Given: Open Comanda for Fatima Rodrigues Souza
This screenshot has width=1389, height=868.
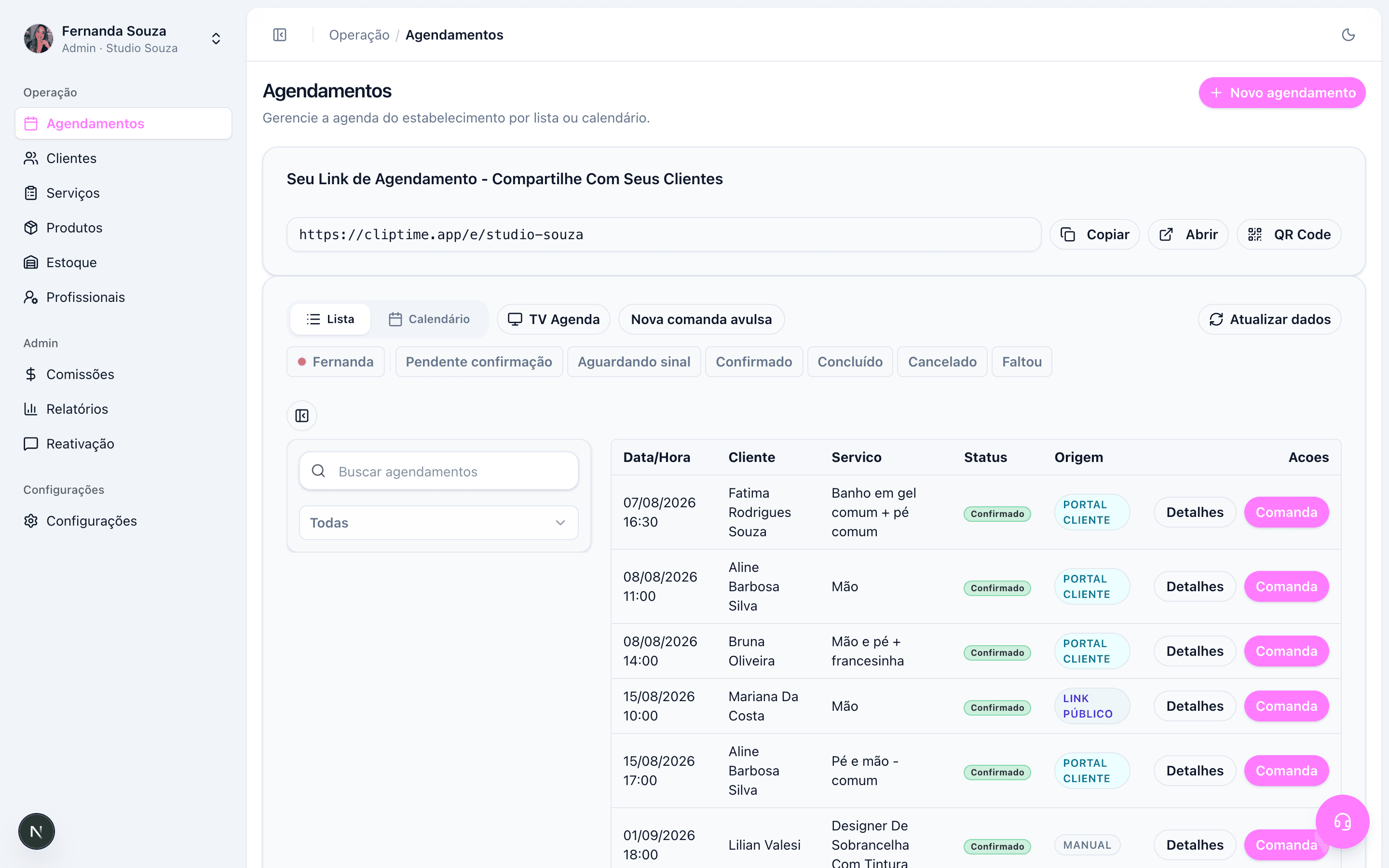Looking at the screenshot, I should [x=1286, y=512].
